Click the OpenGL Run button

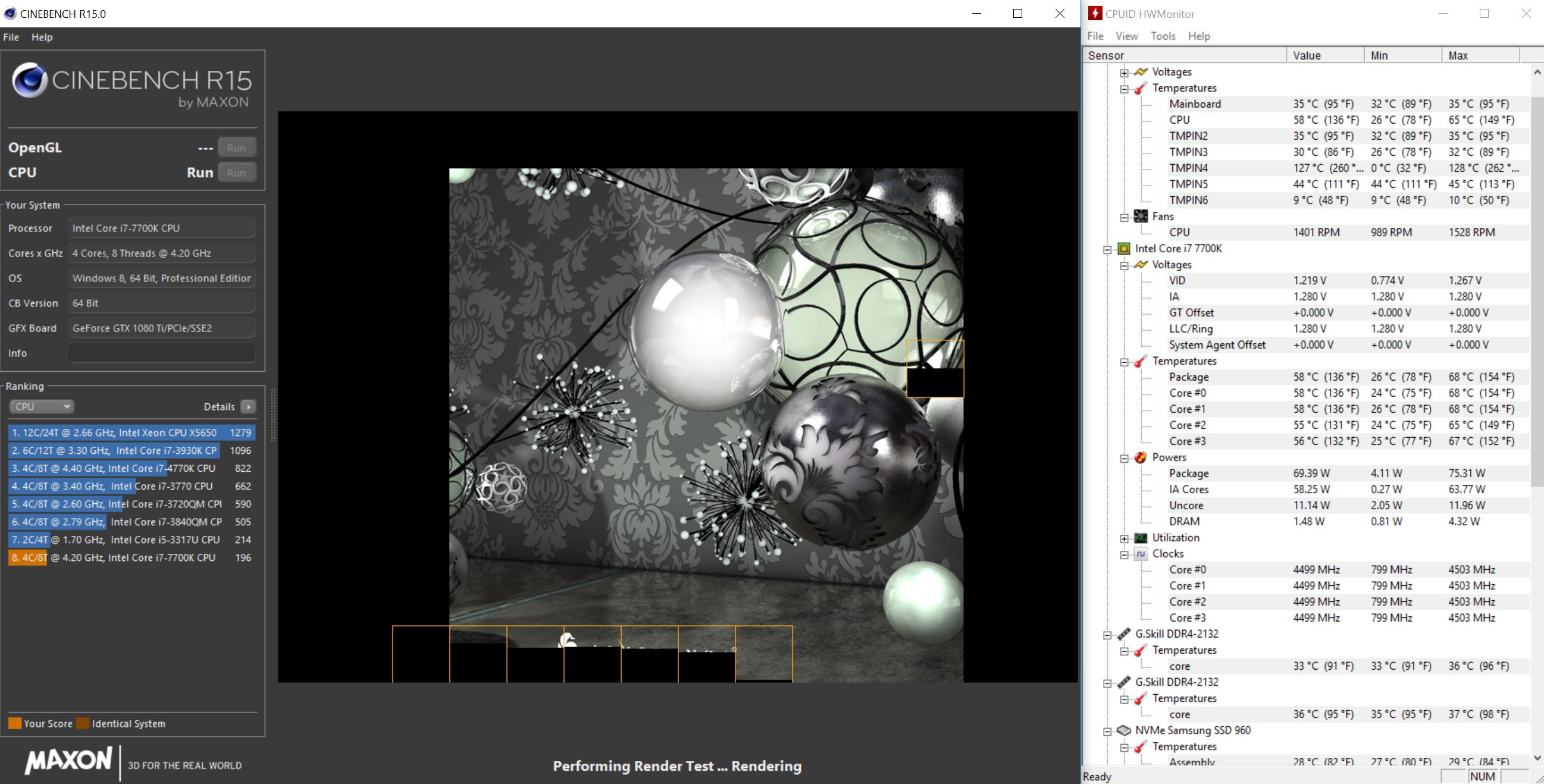point(236,148)
